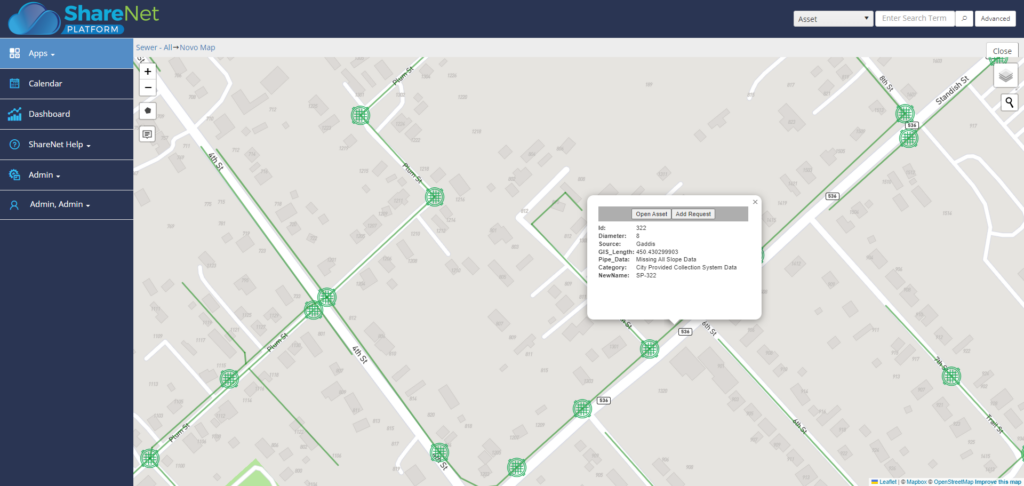
Task: Select the polygon draw tool
Action: click(x=148, y=111)
